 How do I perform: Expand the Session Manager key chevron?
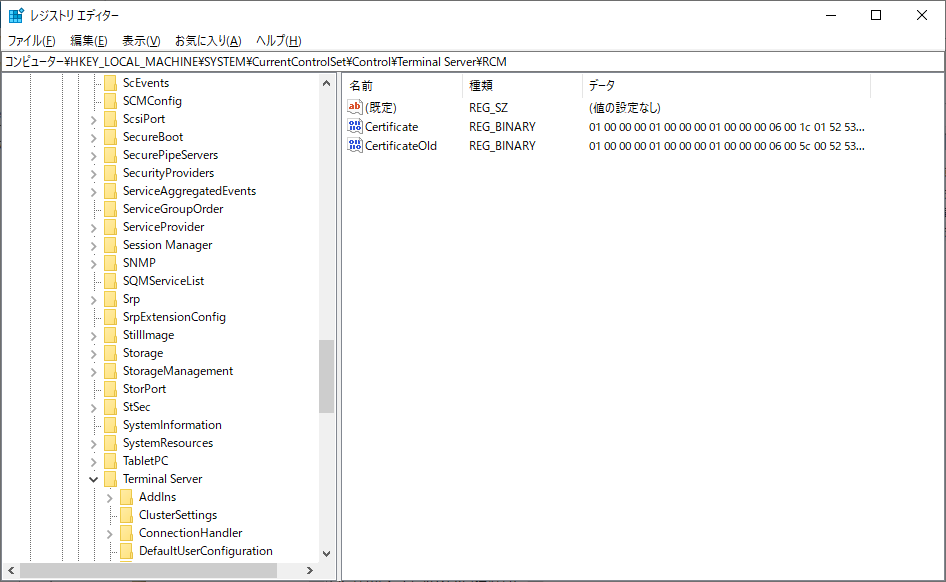point(94,245)
